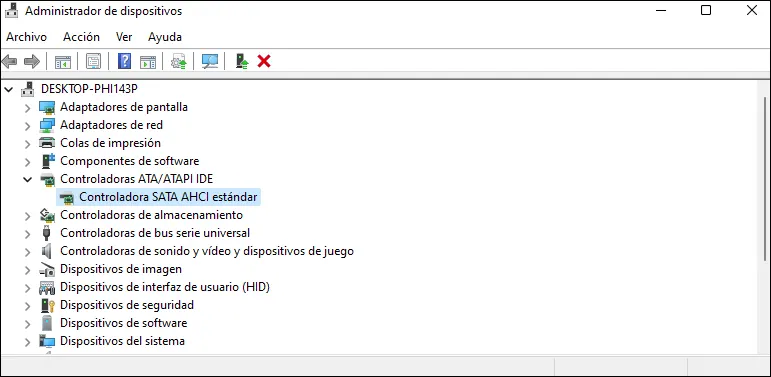Select Adaptadores de pantalla label
771x377 pixels.
[x=124, y=107]
